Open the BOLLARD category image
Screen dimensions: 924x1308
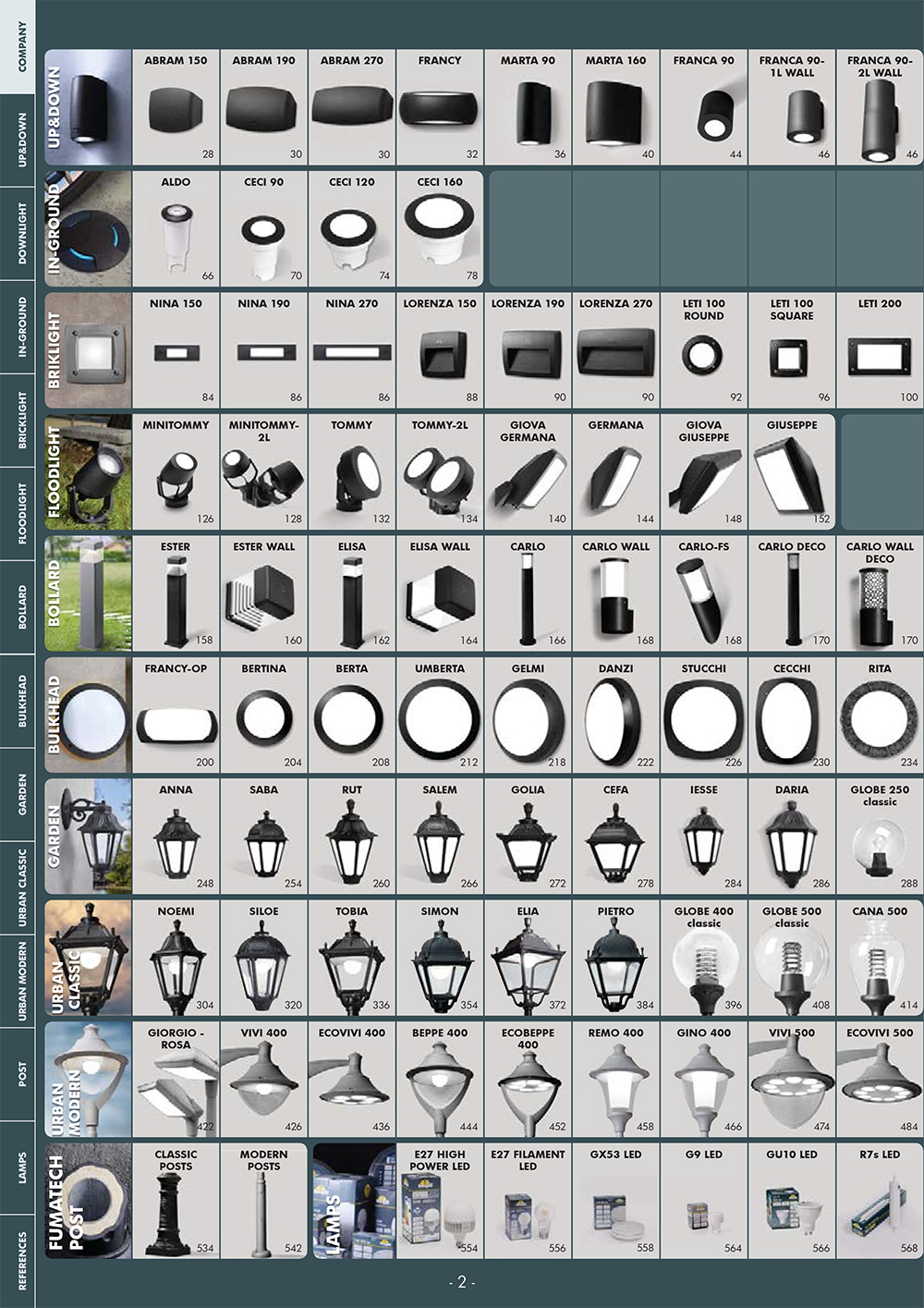coord(88,593)
